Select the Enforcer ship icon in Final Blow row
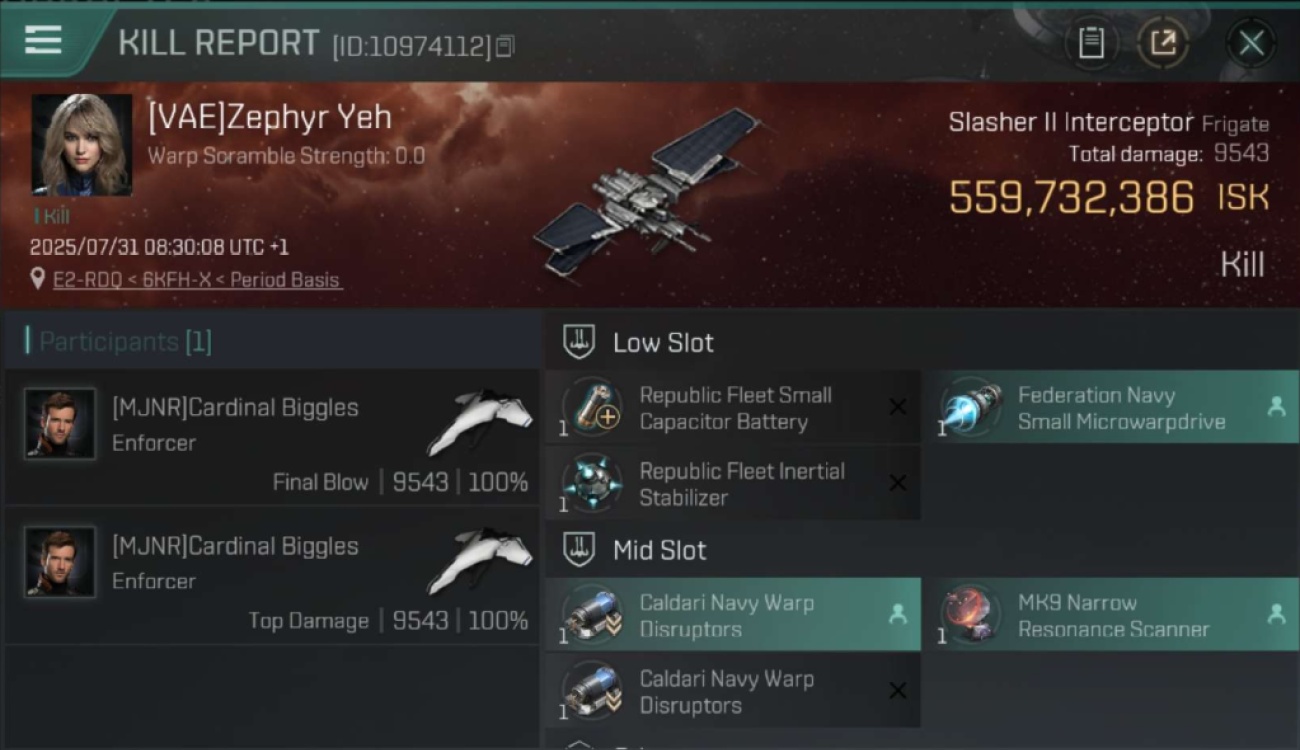Image resolution: width=1300 pixels, height=750 pixels. coord(478,421)
